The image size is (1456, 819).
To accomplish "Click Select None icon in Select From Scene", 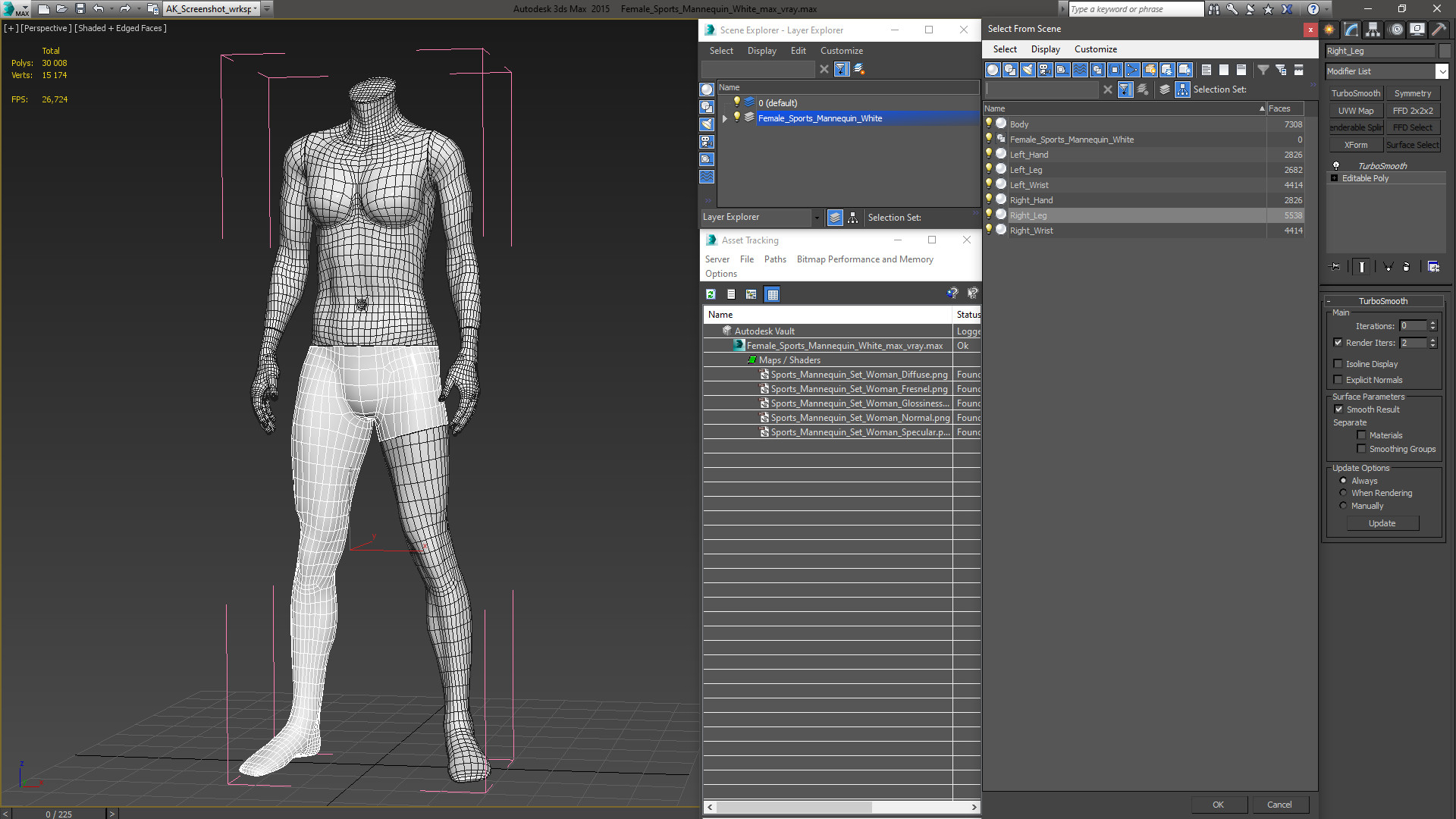I will click(1224, 70).
